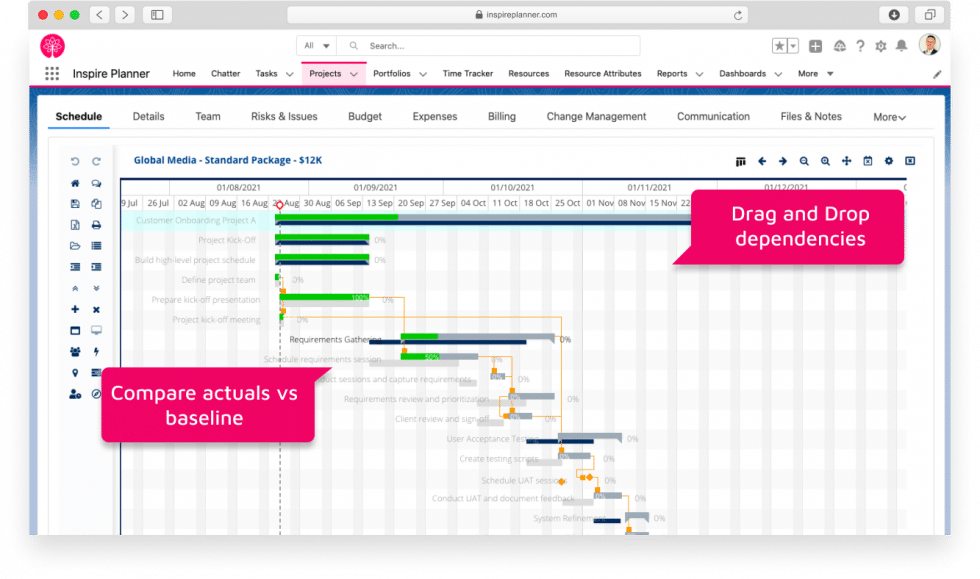Image resolution: width=980 pixels, height=579 pixels.
Task: Click the save icon in the left sidebar
Action: click(x=74, y=203)
